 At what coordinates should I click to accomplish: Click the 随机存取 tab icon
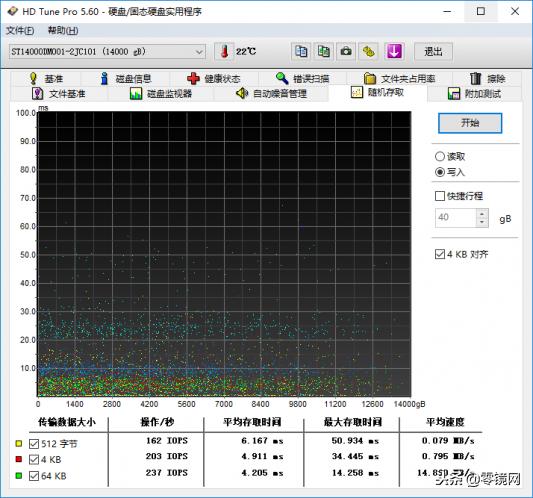tap(357, 92)
